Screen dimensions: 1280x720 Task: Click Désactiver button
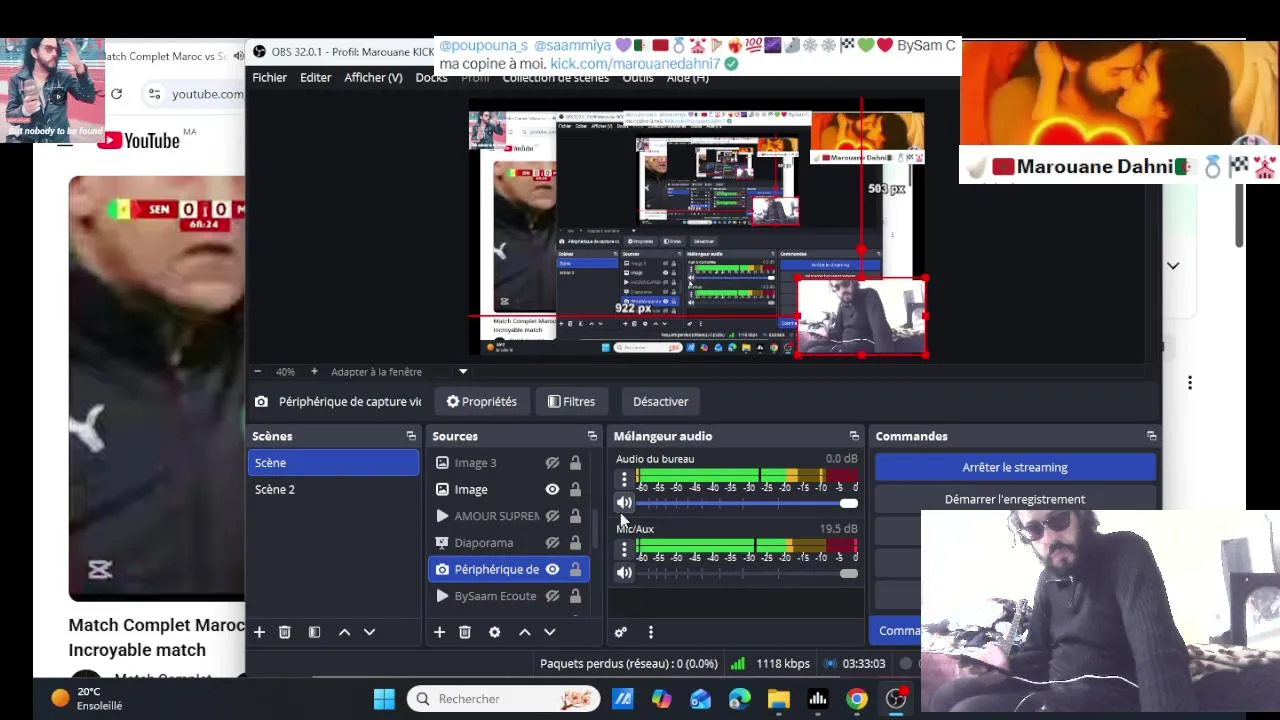(660, 402)
